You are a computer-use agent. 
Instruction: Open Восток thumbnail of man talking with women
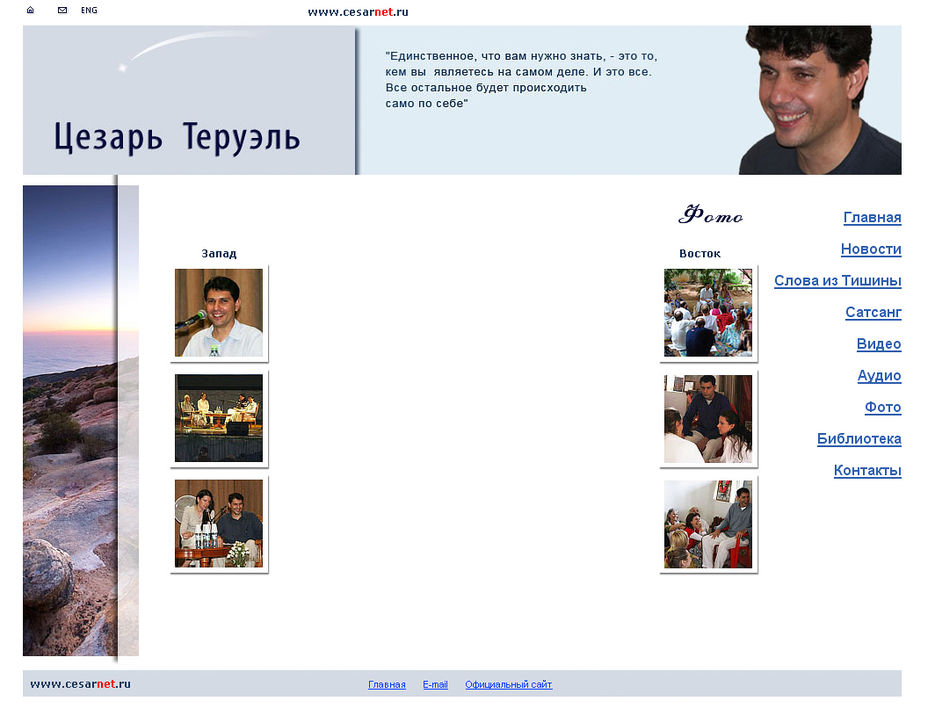coord(708,418)
